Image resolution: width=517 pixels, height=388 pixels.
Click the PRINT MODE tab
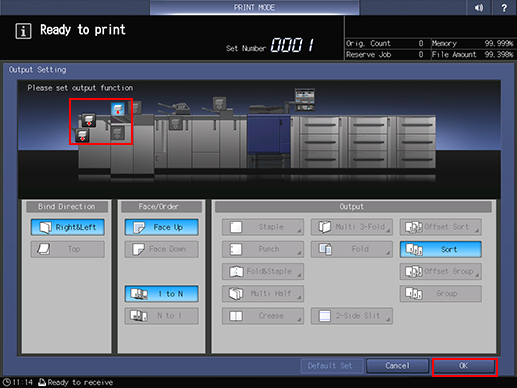point(254,7)
